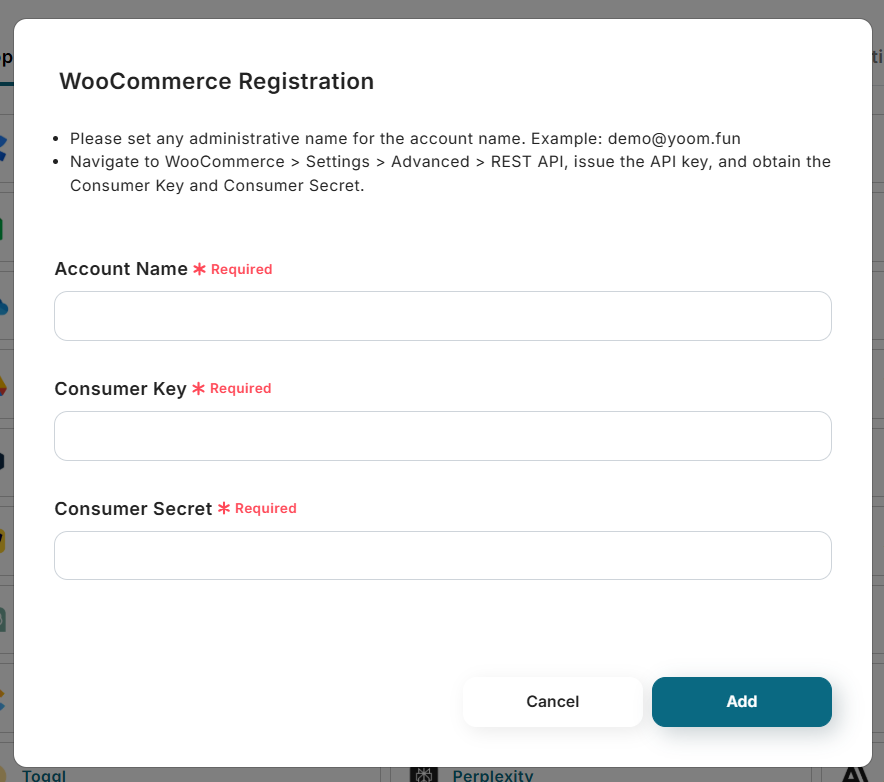The image size is (884, 782).
Task: Focus the Consumer Key text box
Action: (x=442, y=436)
